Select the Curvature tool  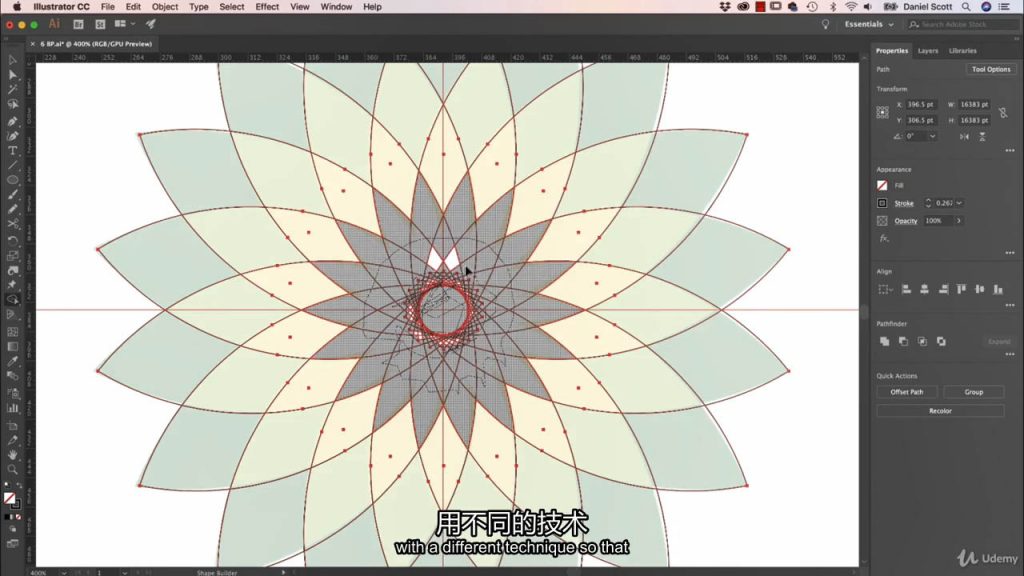click(12, 136)
